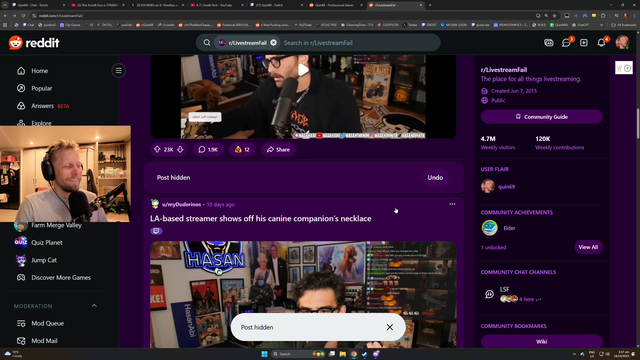
Task: Open u/myDuderinos user profile
Action: point(181,204)
